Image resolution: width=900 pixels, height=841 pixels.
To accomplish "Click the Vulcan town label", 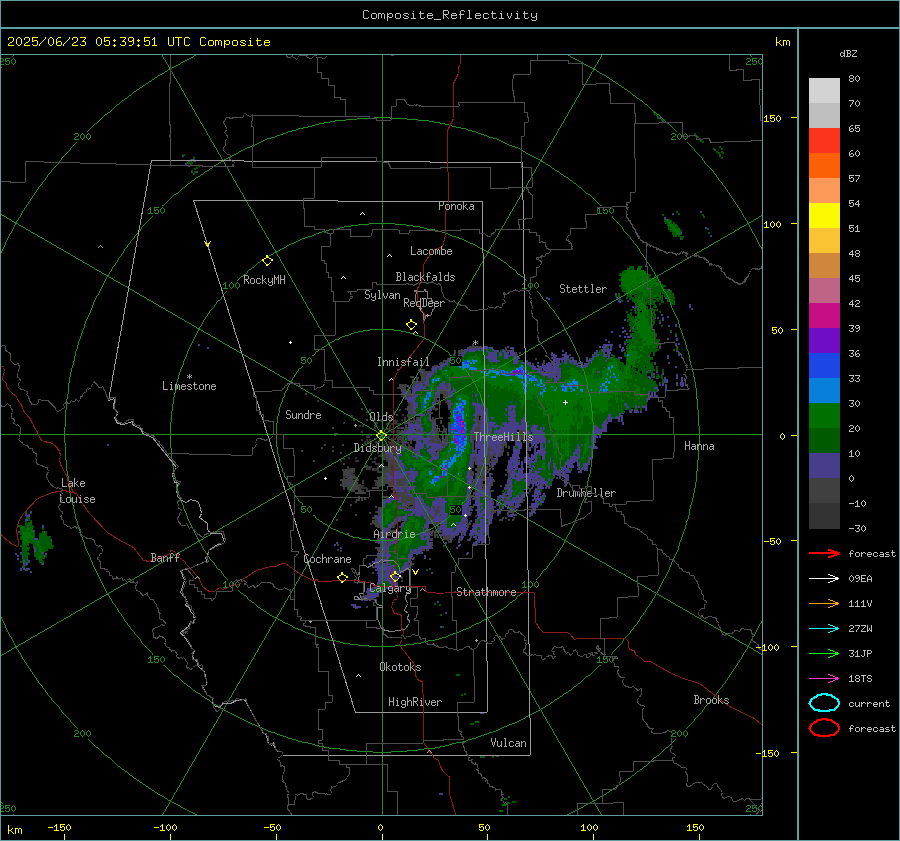I will point(508,743).
